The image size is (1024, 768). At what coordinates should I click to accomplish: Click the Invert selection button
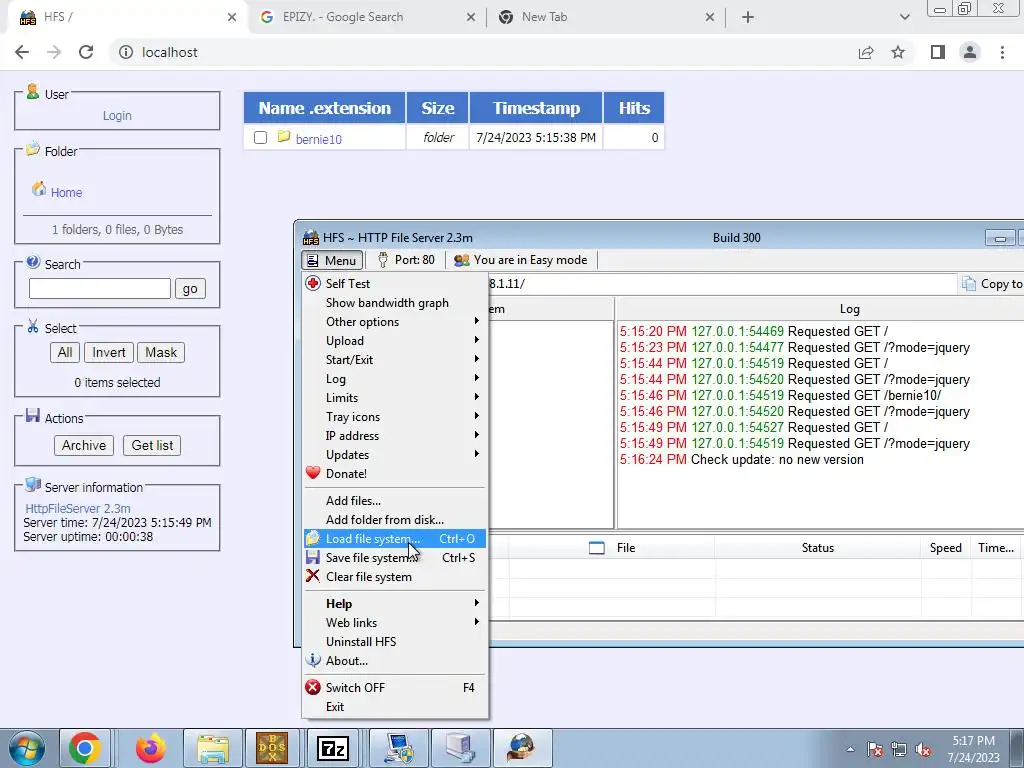click(108, 353)
